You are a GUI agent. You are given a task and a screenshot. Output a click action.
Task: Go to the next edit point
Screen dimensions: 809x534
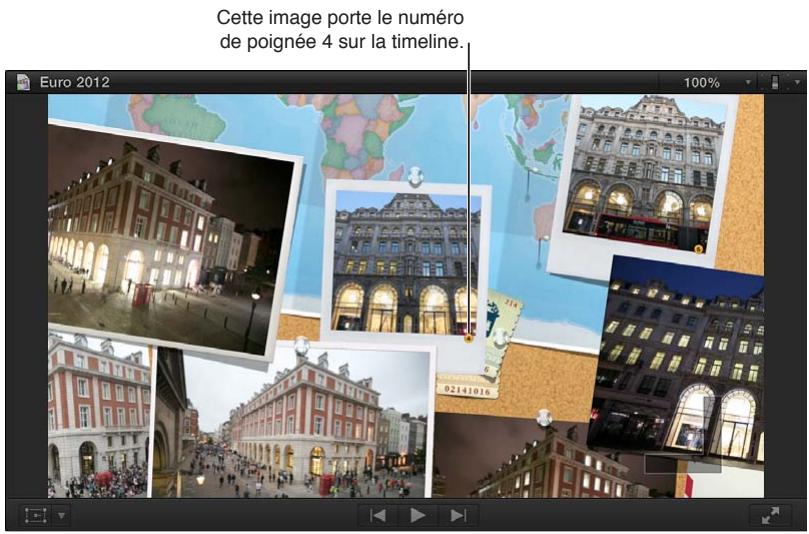click(x=458, y=515)
